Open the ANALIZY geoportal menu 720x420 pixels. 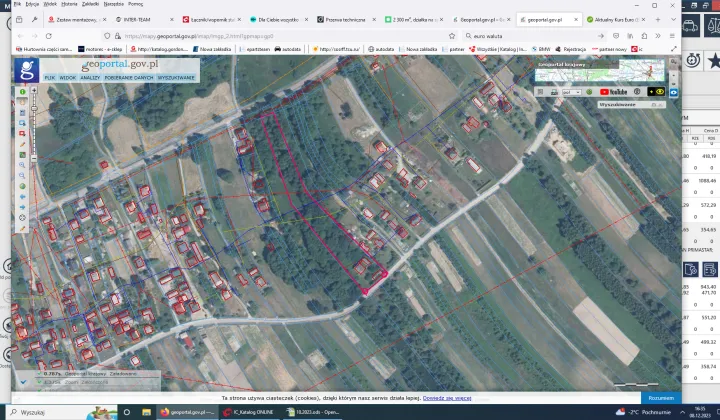(90, 78)
